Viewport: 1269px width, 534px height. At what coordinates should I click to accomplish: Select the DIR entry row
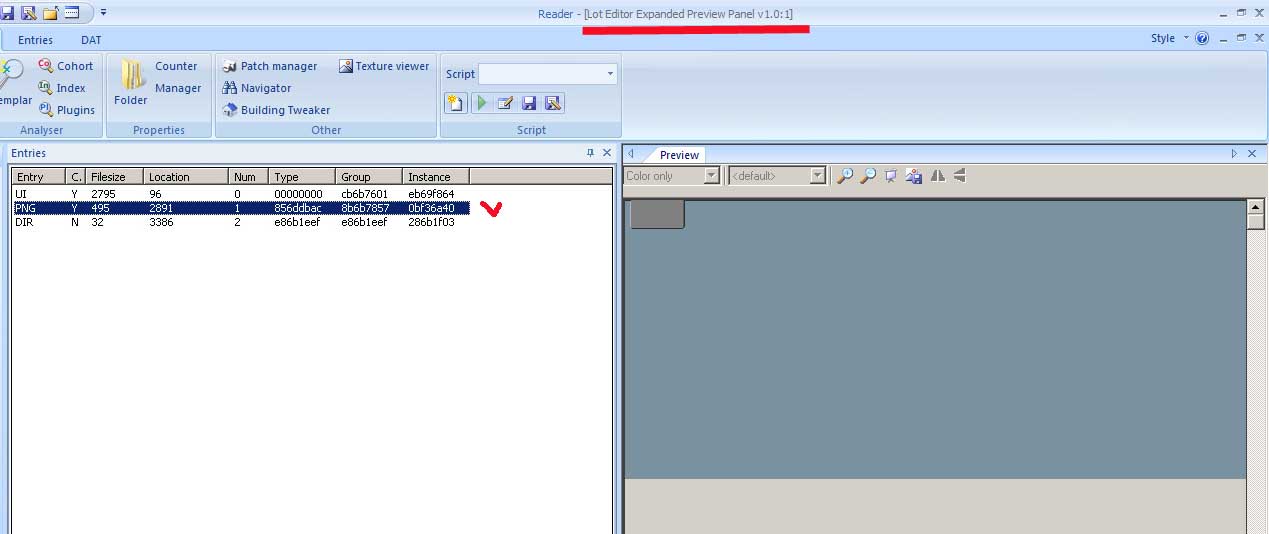click(x=240, y=222)
